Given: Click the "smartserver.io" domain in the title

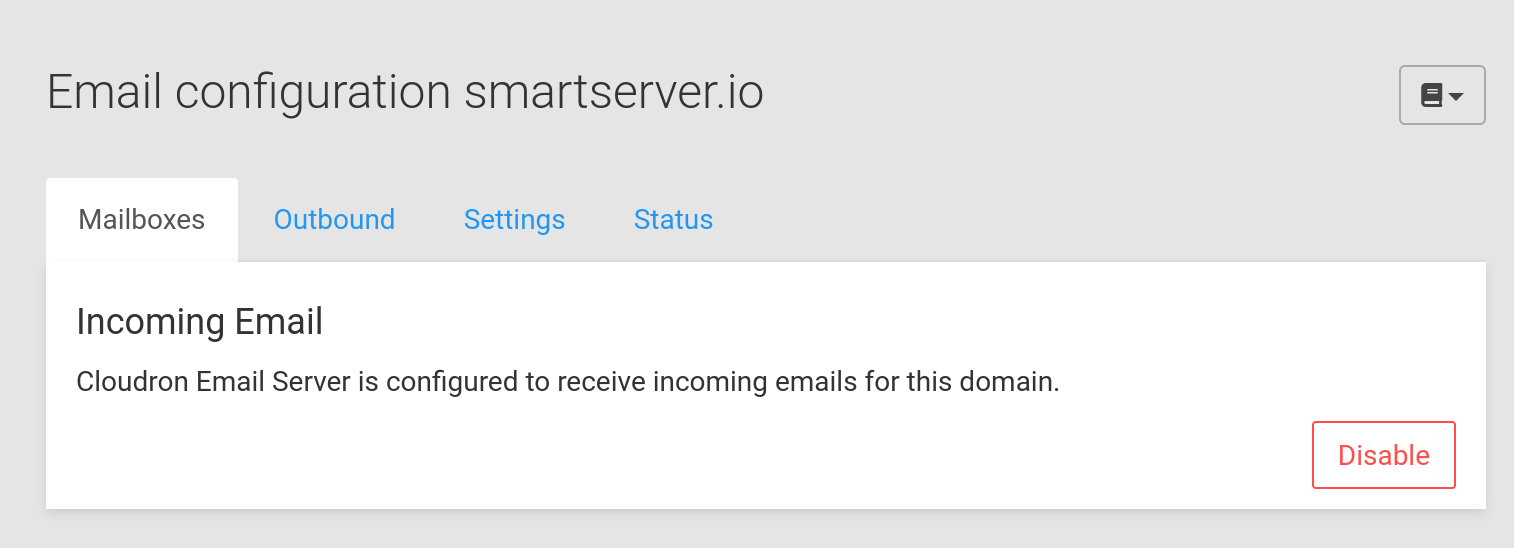Looking at the screenshot, I should tap(613, 93).
